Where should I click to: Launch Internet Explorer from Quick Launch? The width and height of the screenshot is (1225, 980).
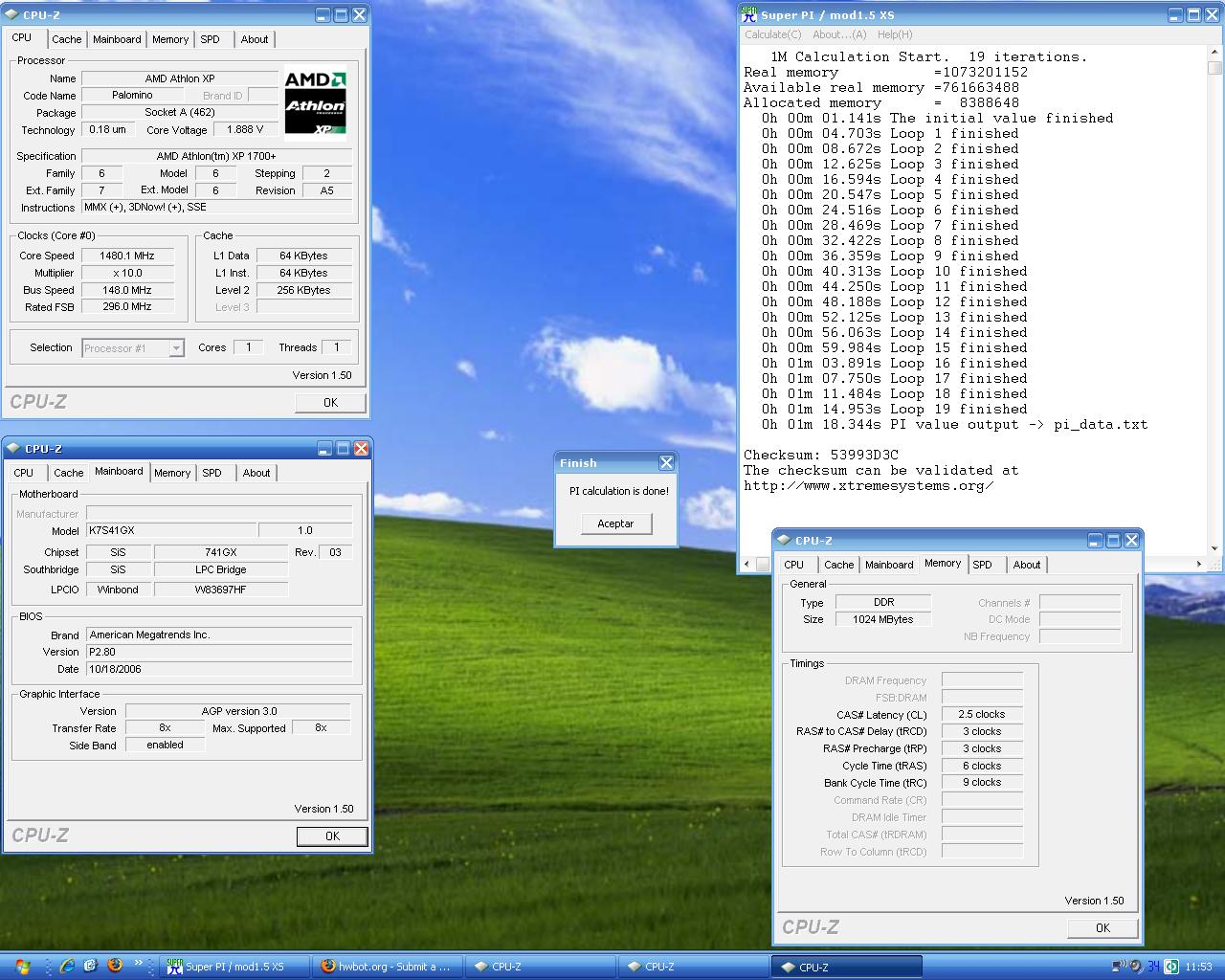67,966
